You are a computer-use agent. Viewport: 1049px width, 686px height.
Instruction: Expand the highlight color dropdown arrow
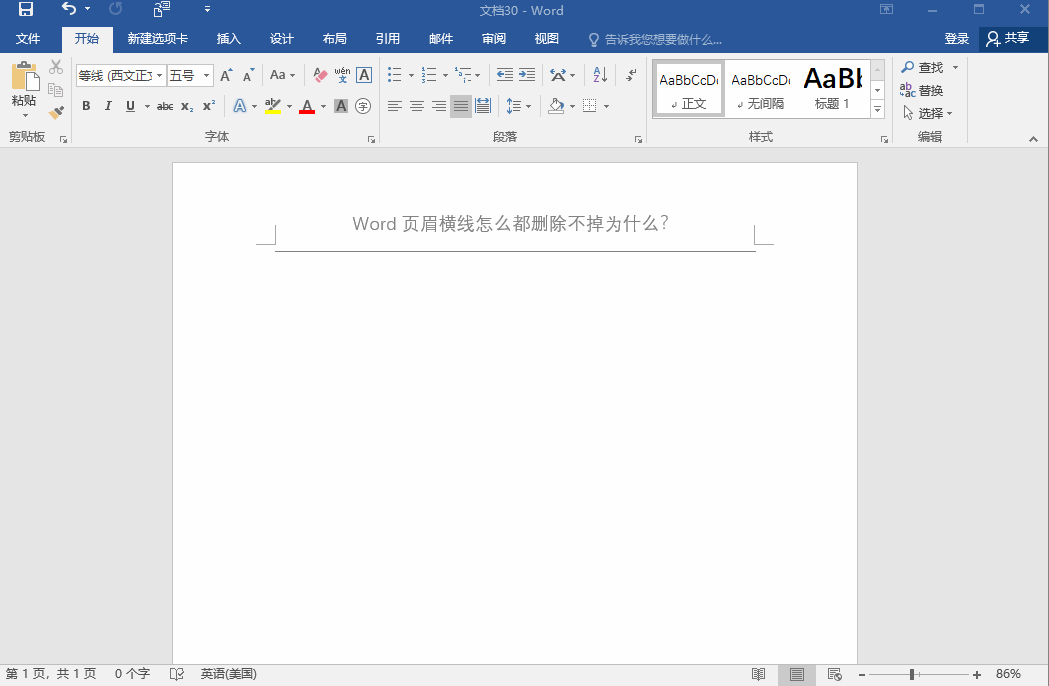click(x=290, y=106)
